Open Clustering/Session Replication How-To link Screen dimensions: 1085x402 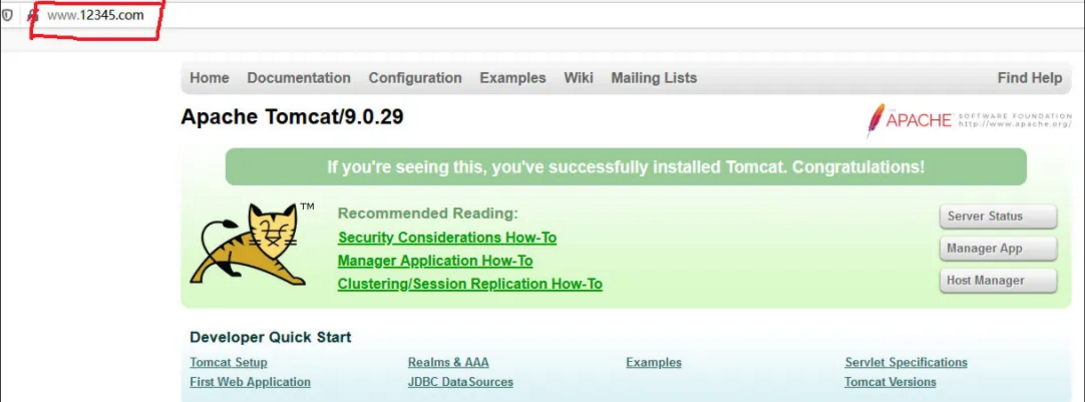[x=470, y=284]
